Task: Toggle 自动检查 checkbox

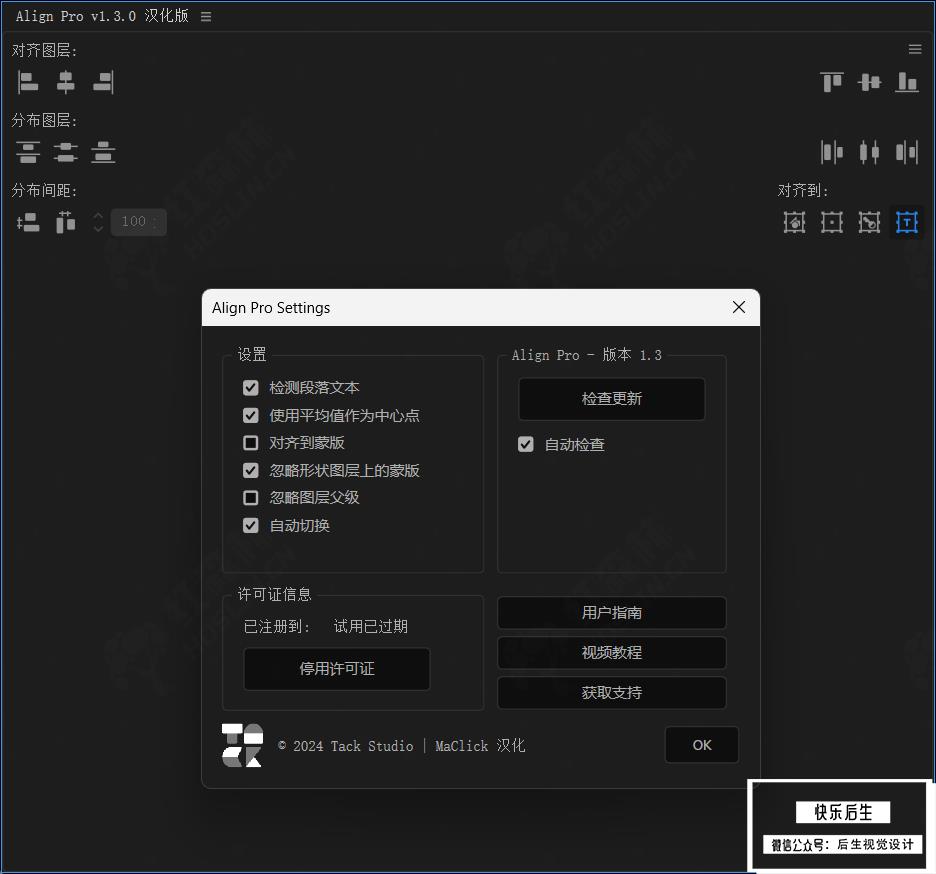Action: 525,445
